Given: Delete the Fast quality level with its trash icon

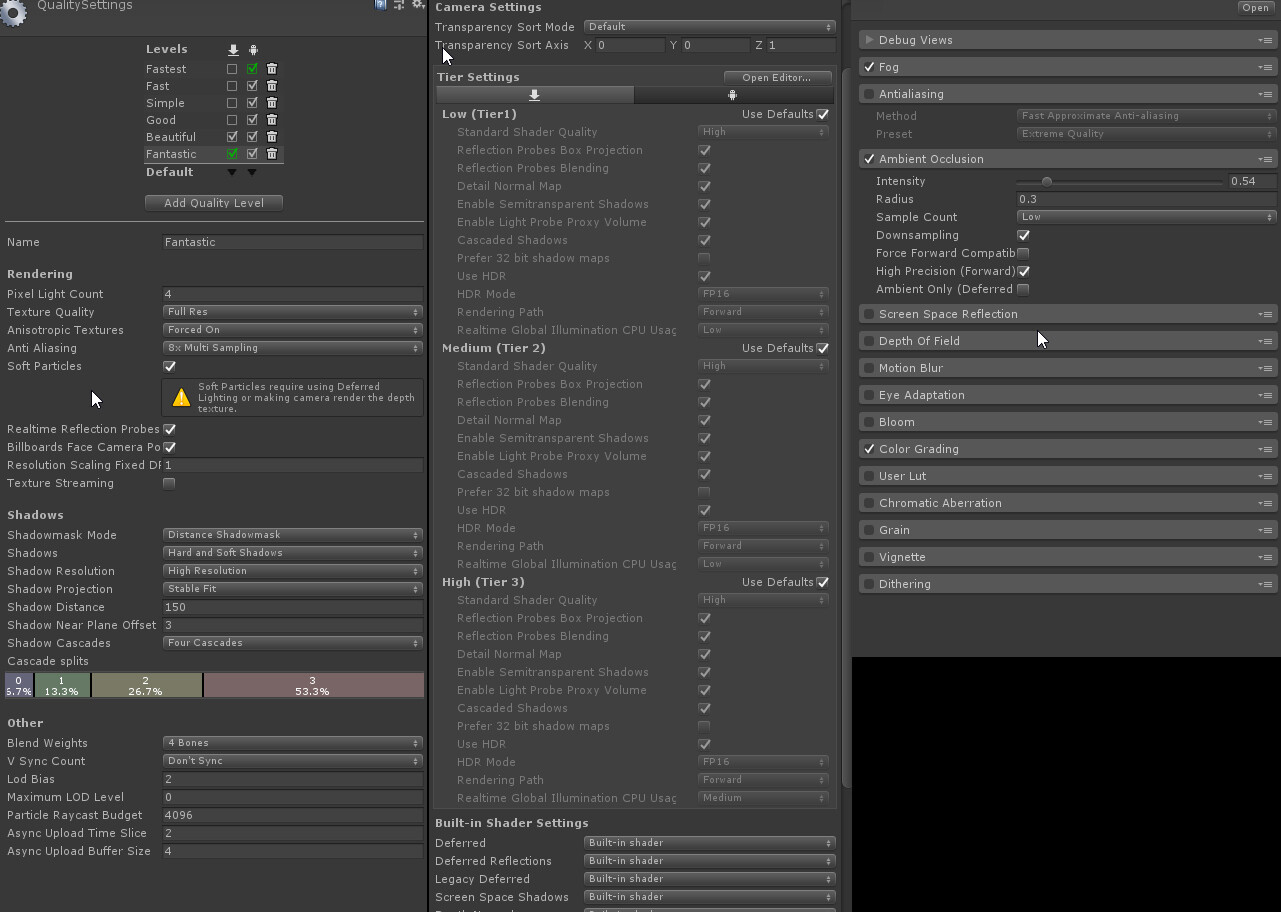Looking at the screenshot, I should click(271, 85).
